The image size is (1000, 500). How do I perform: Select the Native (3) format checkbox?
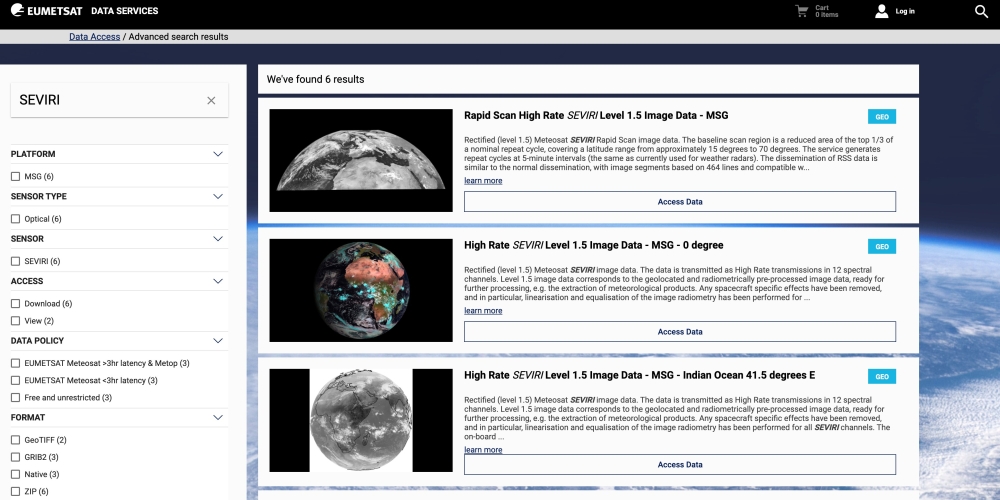[15, 474]
